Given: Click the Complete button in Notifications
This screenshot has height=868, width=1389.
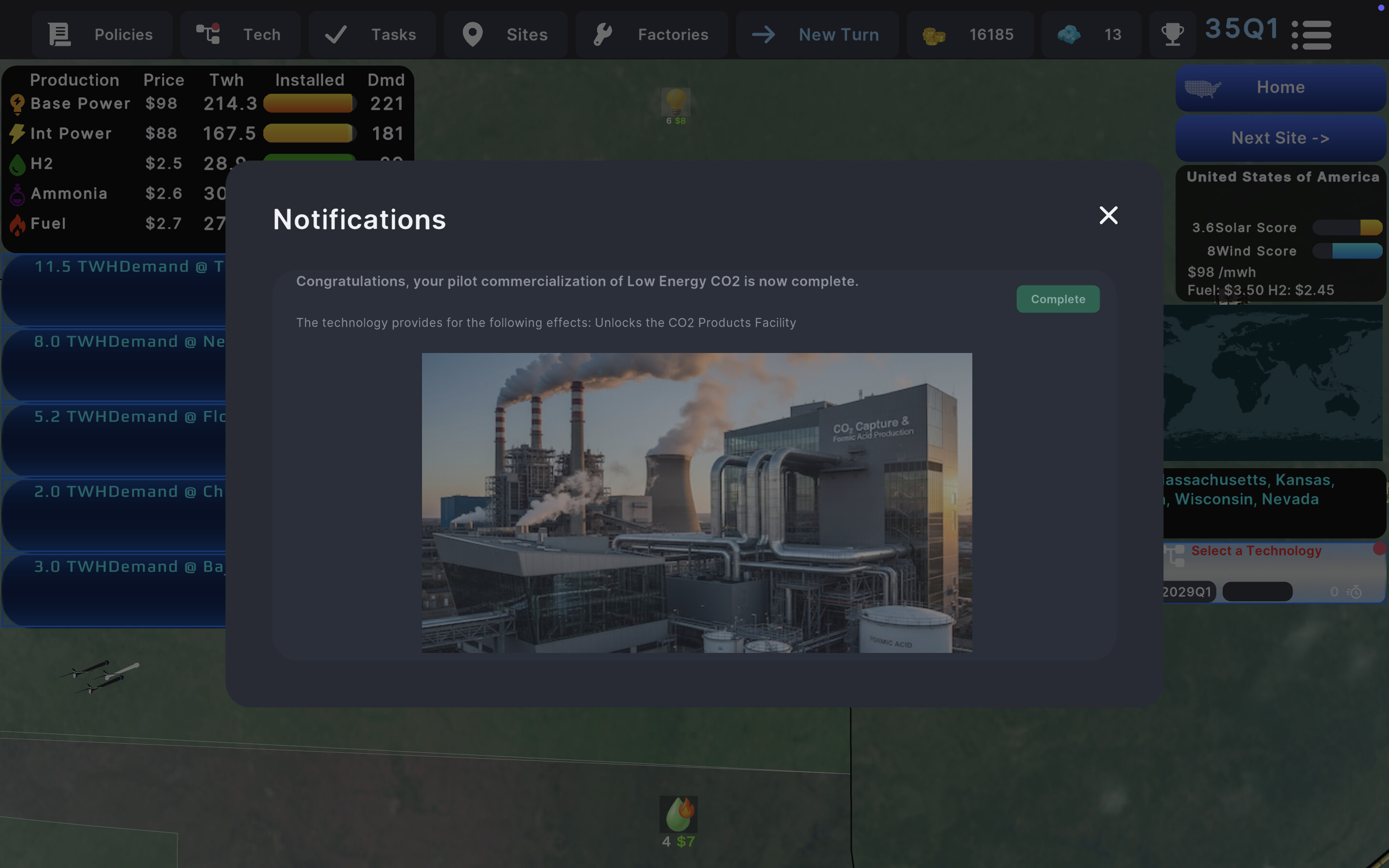Looking at the screenshot, I should pyautogui.click(x=1058, y=298).
